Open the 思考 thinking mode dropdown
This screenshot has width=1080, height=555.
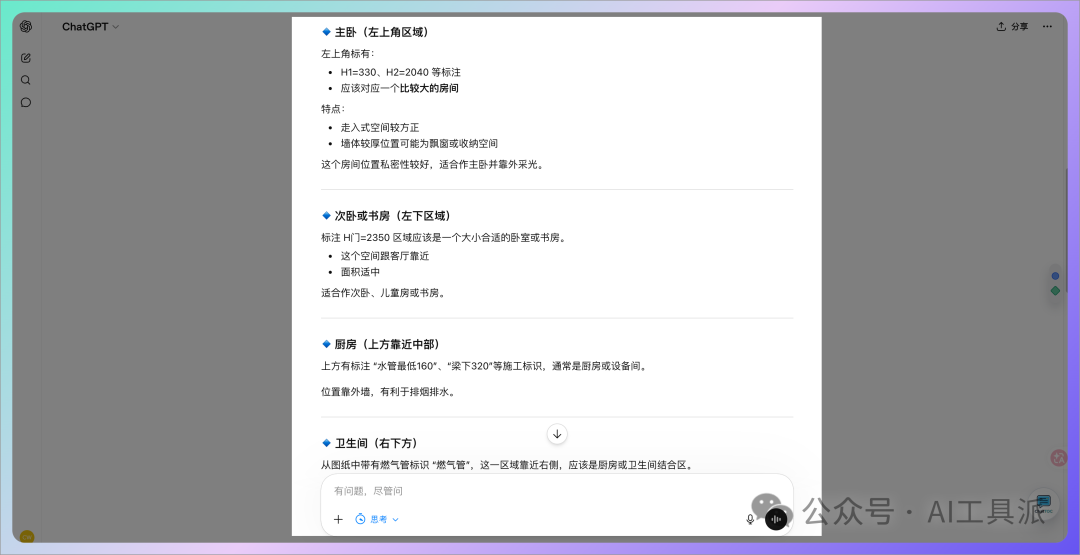(x=377, y=519)
